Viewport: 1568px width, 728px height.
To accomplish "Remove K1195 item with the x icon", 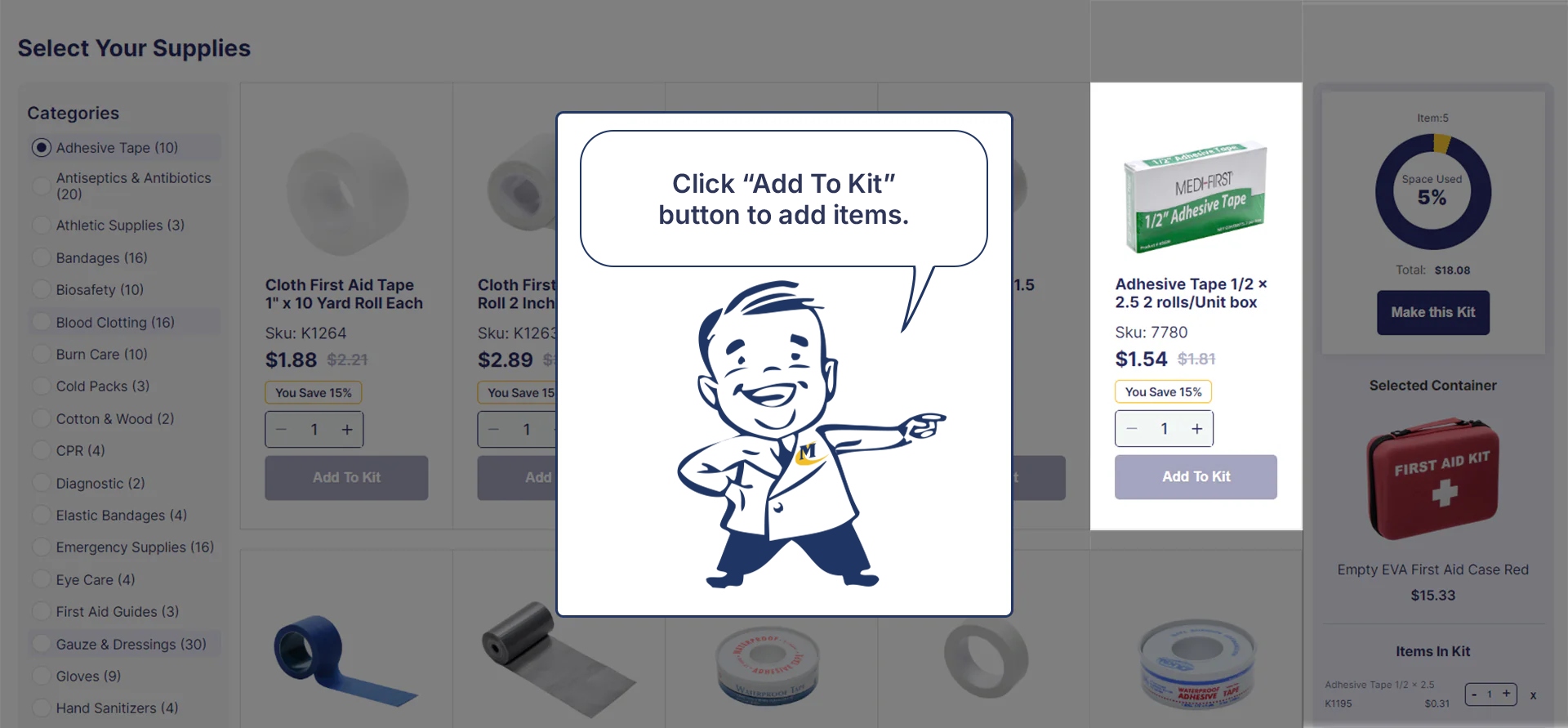I will point(1533,695).
